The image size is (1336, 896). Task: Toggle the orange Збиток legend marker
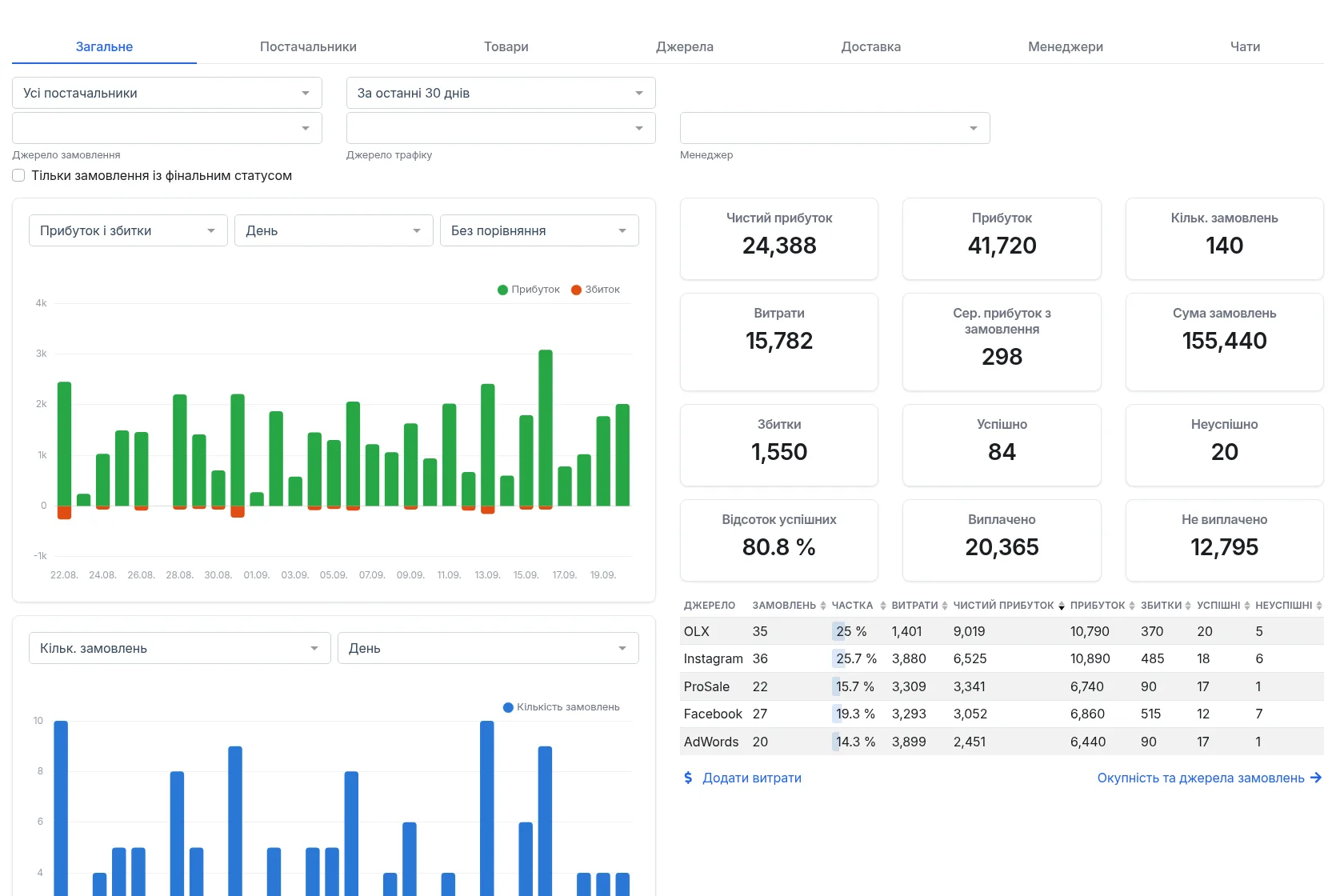(x=576, y=290)
